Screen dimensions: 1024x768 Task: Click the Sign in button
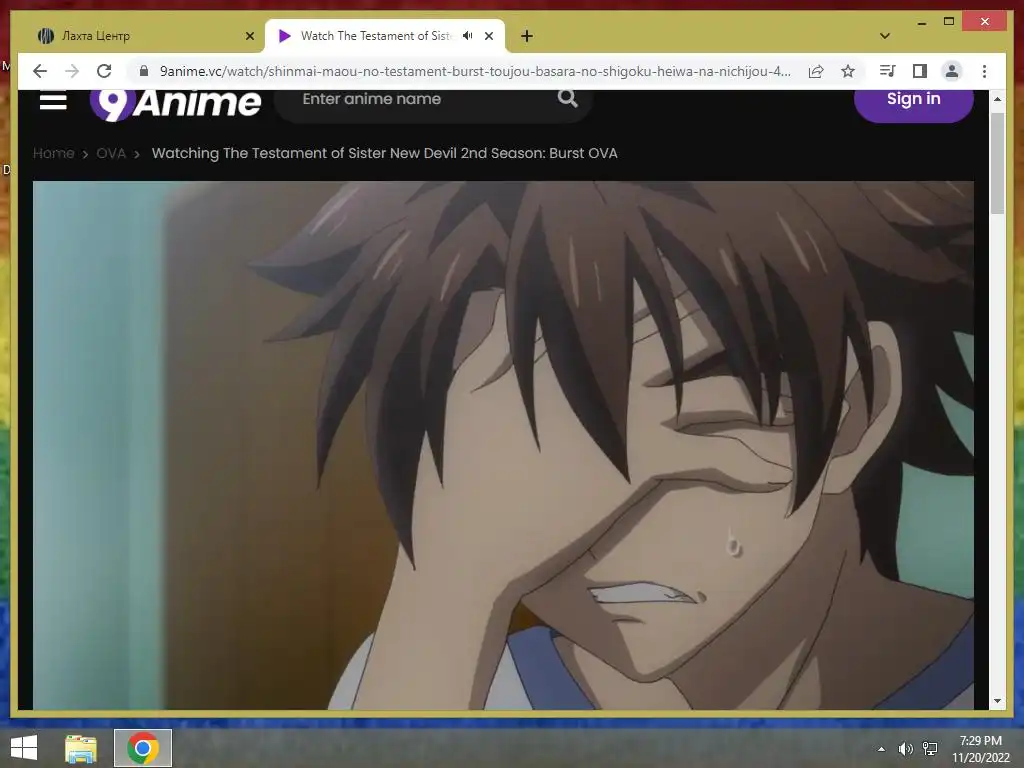pos(913,102)
